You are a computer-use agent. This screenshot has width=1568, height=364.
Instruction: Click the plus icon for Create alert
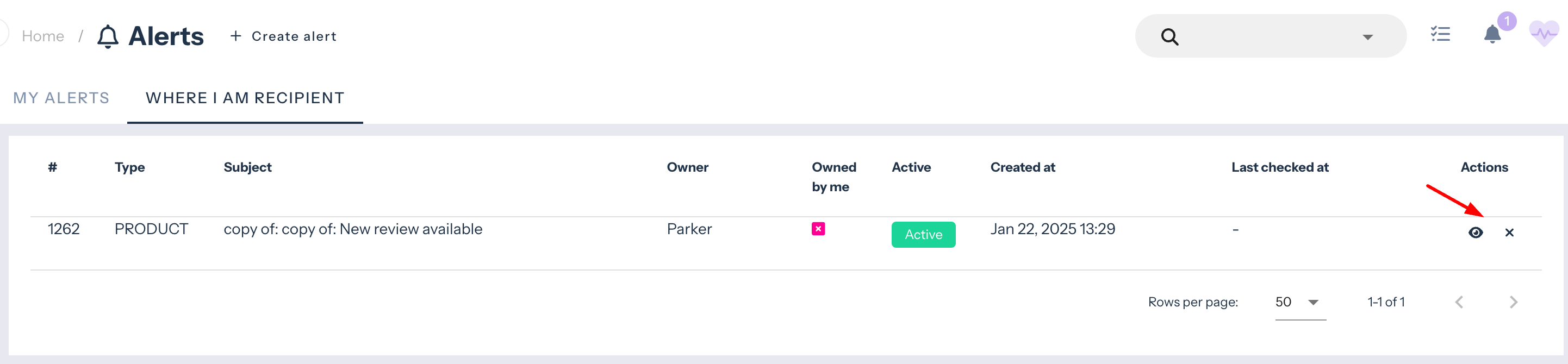pyautogui.click(x=235, y=36)
